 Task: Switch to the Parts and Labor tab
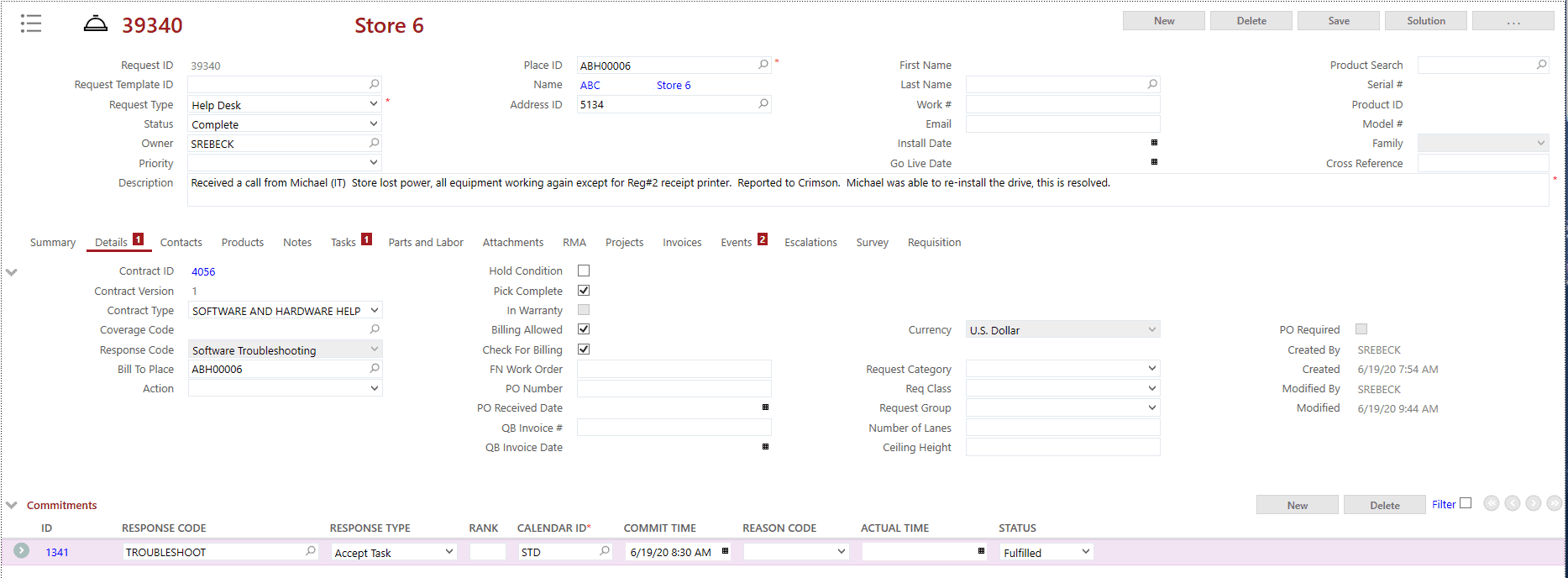[x=426, y=242]
